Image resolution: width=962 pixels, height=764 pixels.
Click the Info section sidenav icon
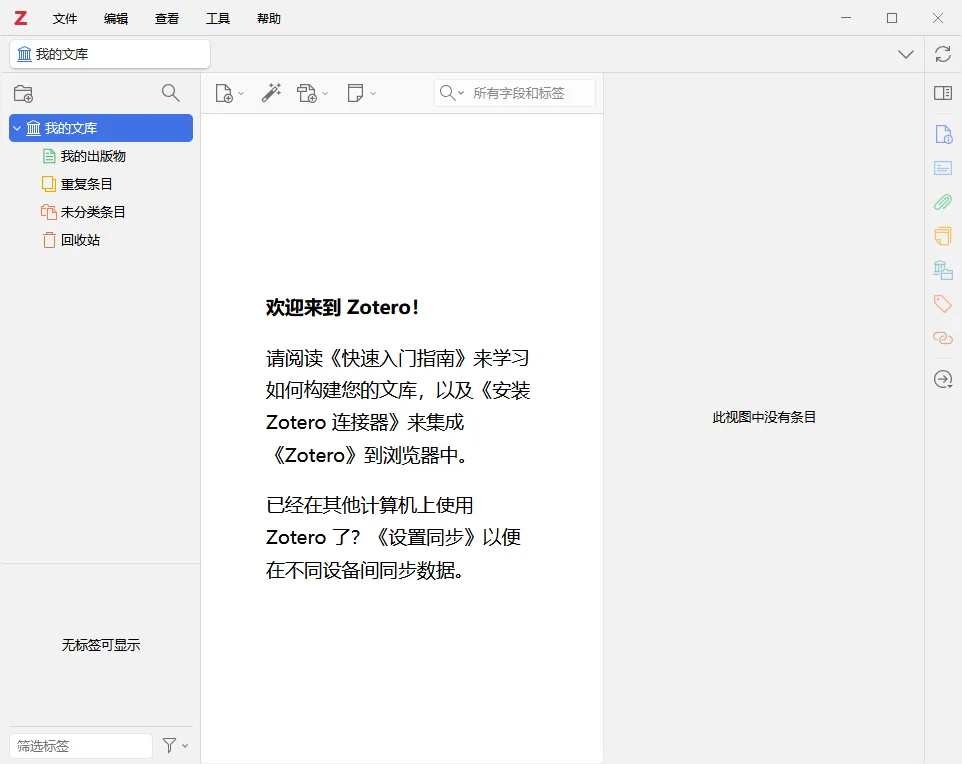pos(943,134)
